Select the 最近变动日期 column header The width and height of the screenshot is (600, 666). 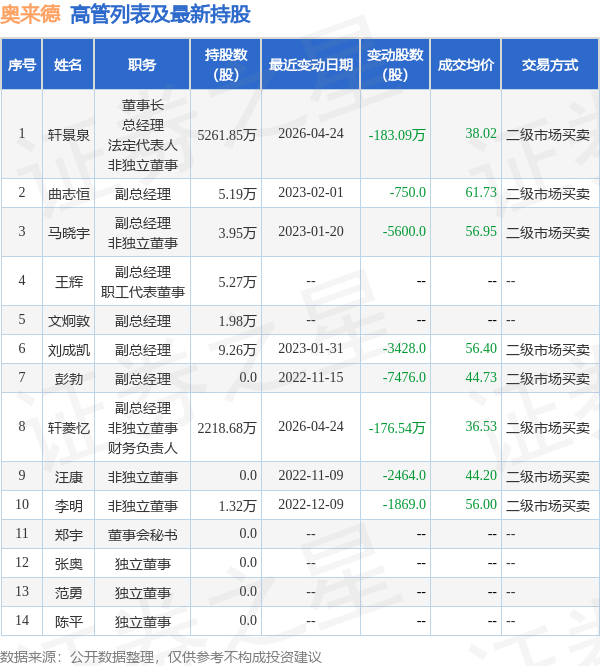coord(311,65)
